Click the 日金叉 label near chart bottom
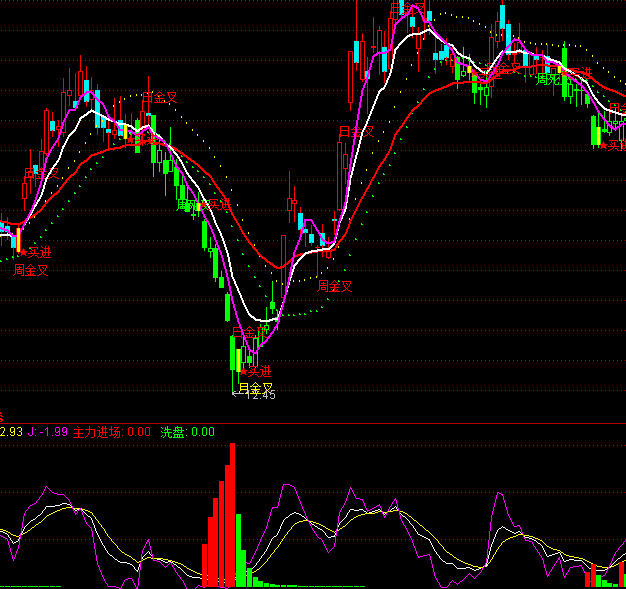This screenshot has width=626, height=589. [247, 333]
